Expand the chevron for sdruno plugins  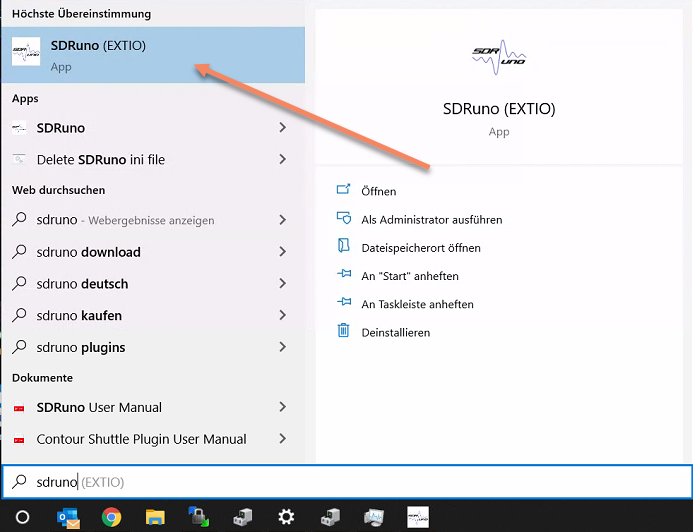pyautogui.click(x=282, y=347)
